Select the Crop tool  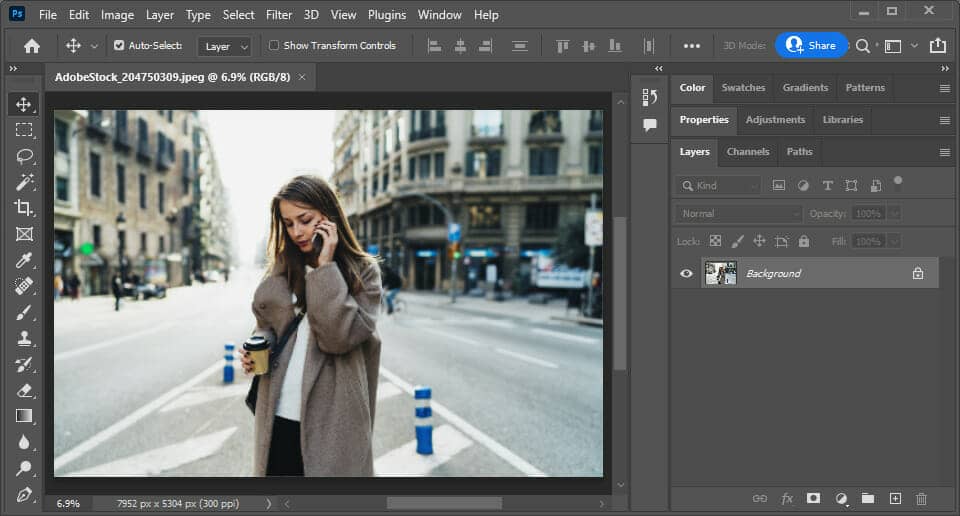click(x=24, y=208)
